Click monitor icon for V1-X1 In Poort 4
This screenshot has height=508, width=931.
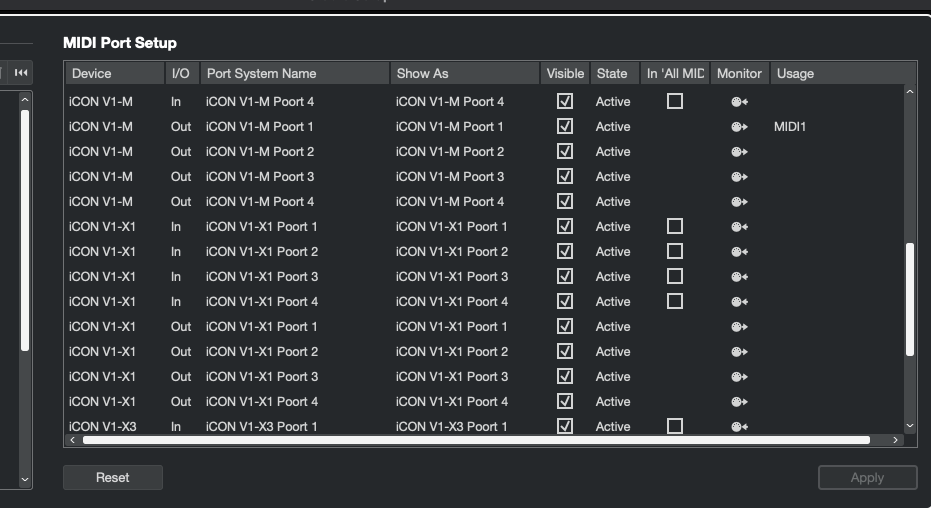(x=739, y=302)
